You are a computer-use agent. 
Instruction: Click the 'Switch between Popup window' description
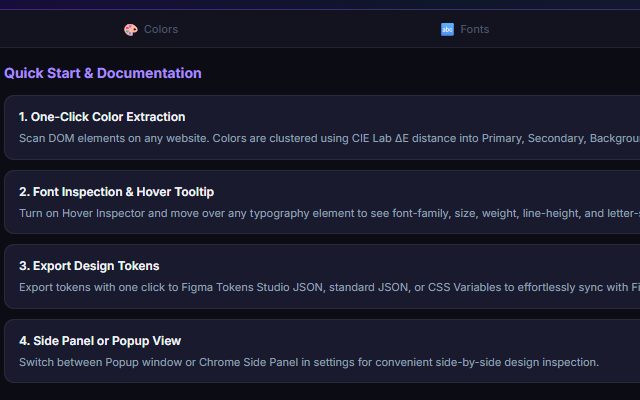pyautogui.click(x=309, y=362)
